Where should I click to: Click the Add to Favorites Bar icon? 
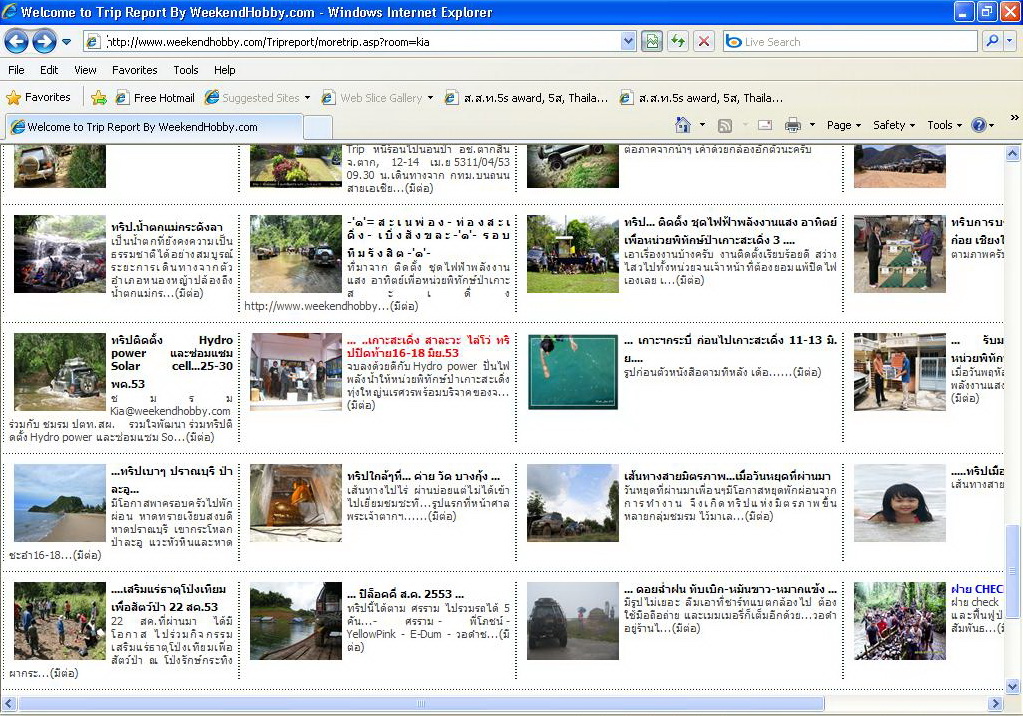[x=99, y=98]
